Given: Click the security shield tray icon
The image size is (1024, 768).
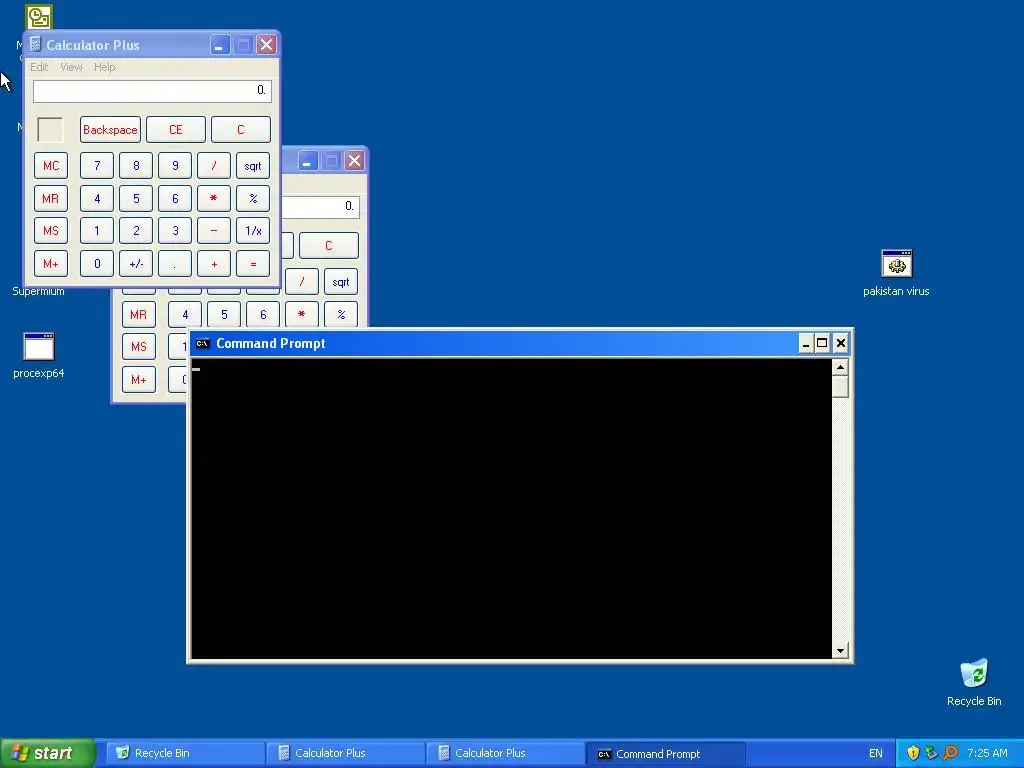Looking at the screenshot, I should pyautogui.click(x=913, y=753).
